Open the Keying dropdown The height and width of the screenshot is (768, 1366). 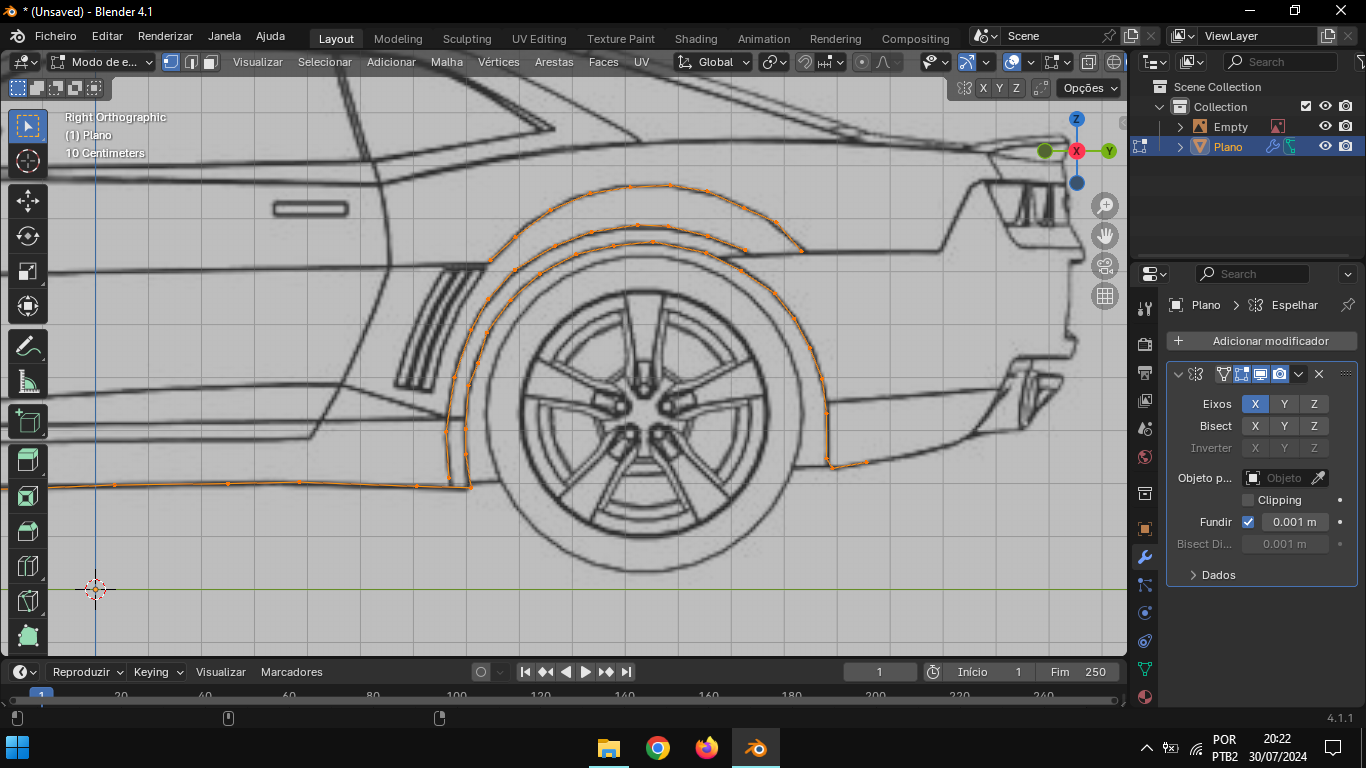(x=158, y=672)
